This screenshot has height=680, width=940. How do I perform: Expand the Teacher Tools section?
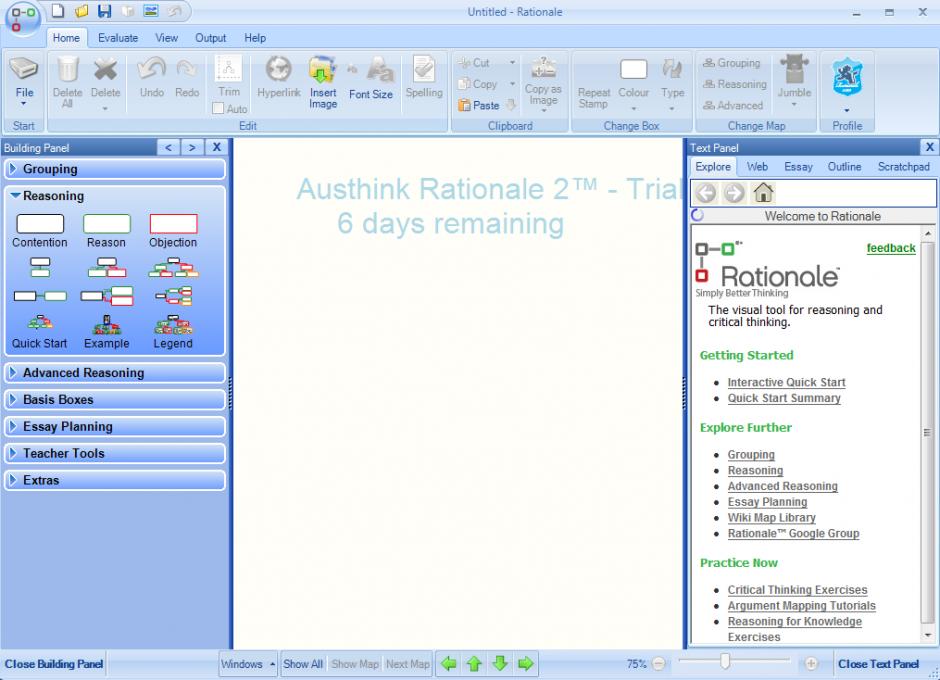[x=115, y=454]
